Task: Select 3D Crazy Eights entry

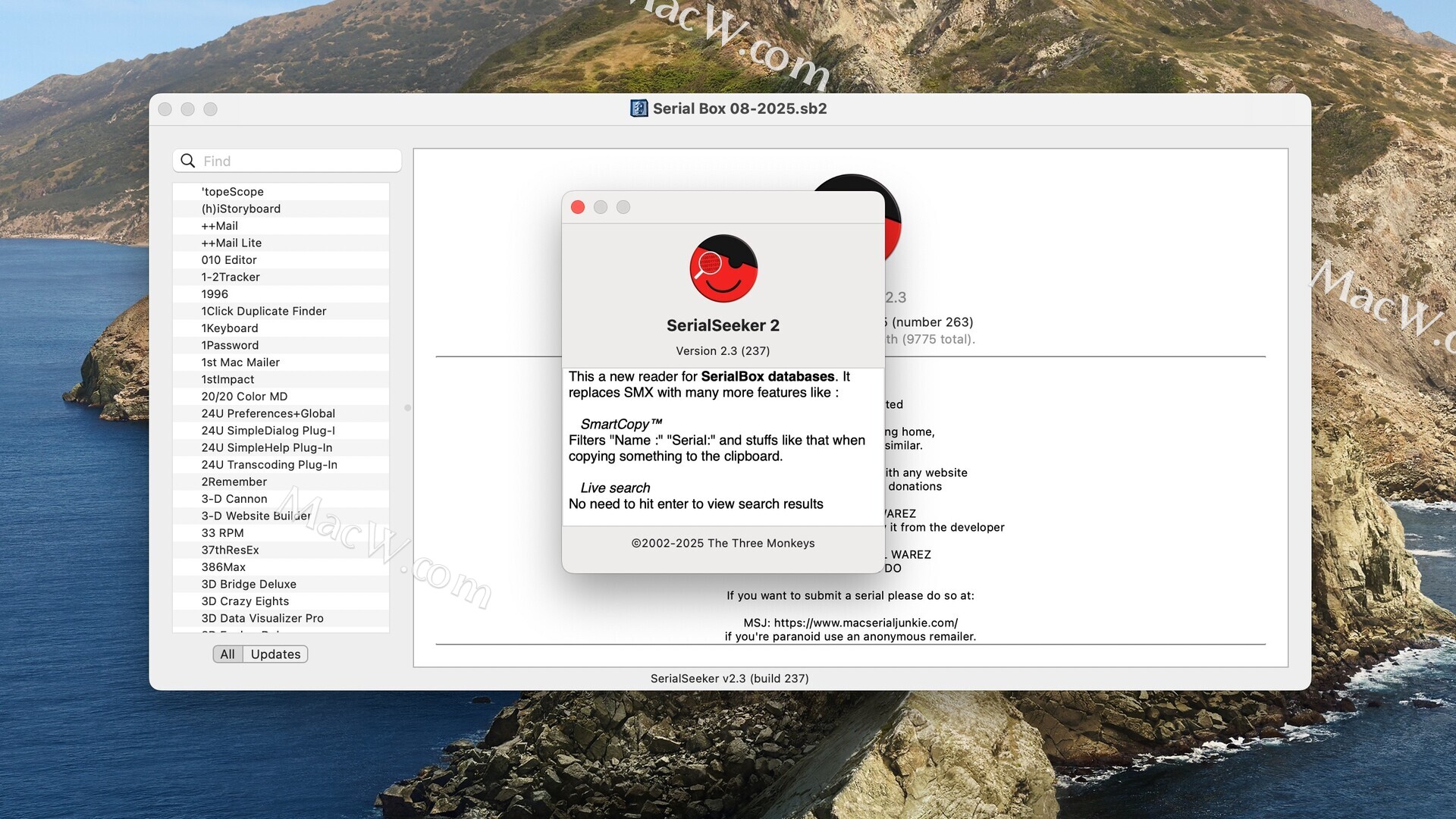Action: 281,601
